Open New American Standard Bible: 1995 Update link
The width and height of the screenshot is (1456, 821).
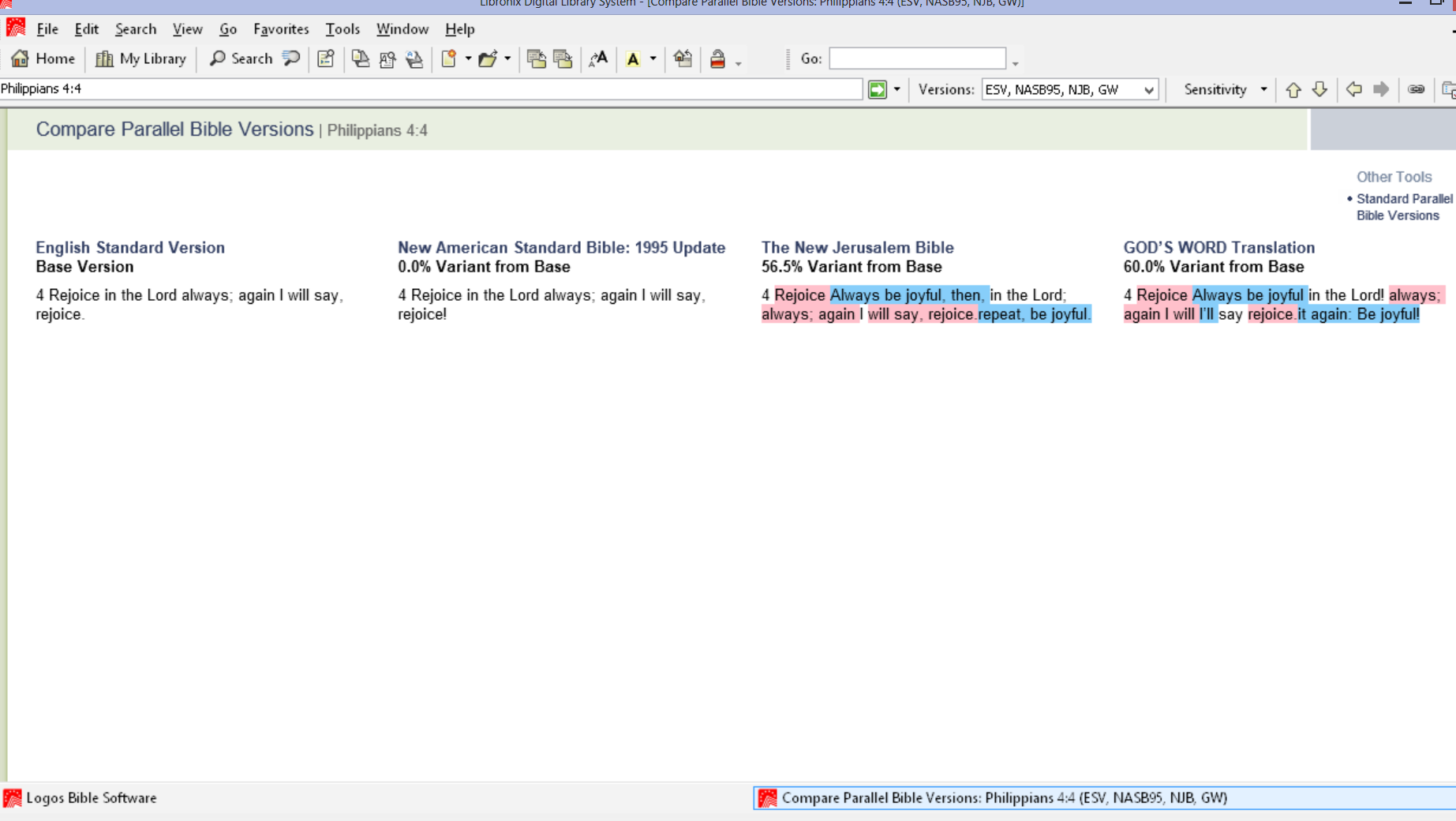click(x=562, y=248)
